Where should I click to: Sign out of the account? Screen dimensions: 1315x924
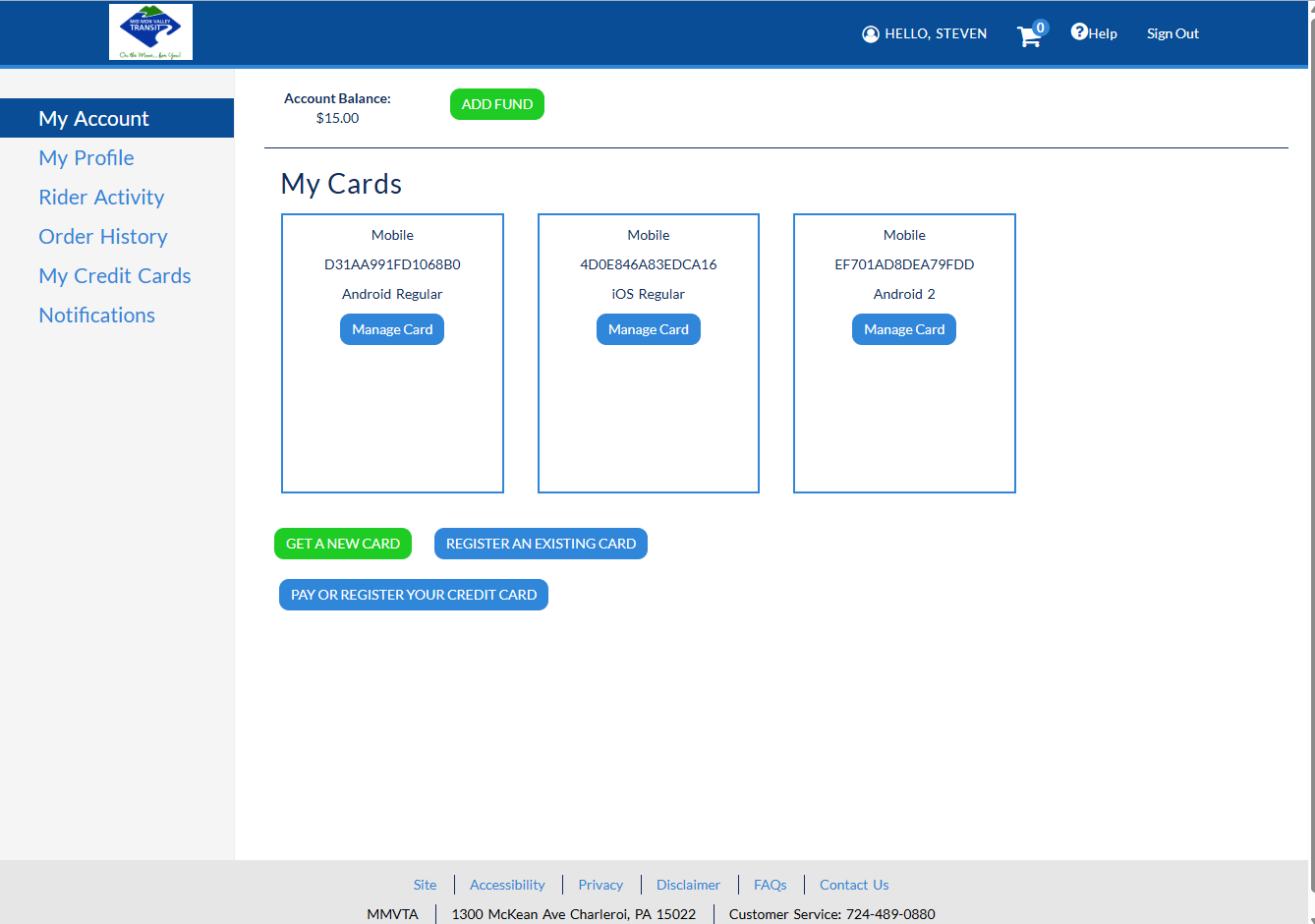[x=1172, y=33]
